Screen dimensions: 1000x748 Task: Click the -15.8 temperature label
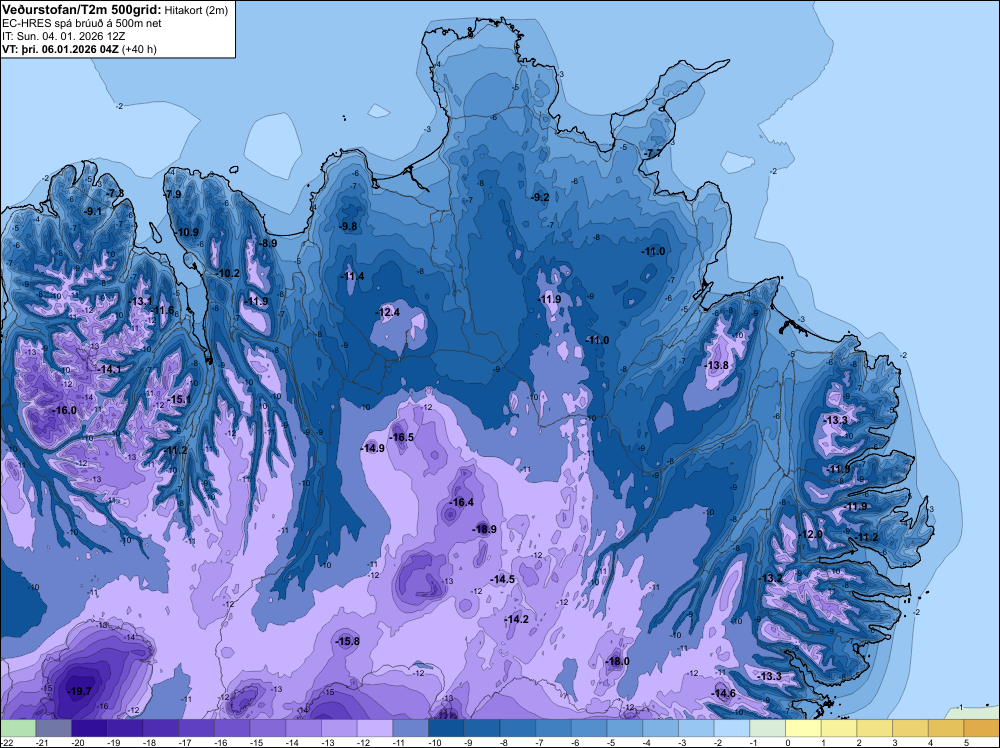click(x=347, y=642)
